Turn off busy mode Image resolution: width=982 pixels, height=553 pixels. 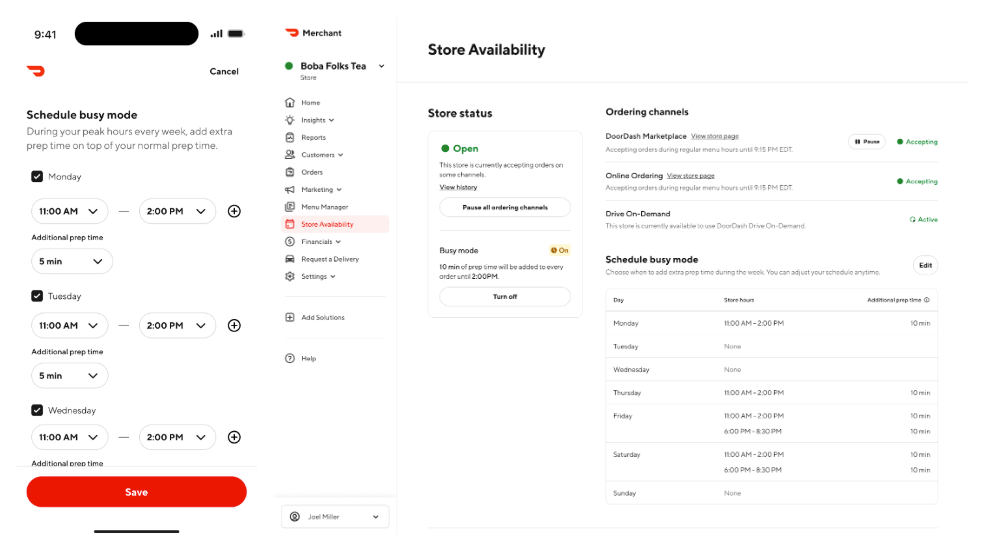(505, 296)
